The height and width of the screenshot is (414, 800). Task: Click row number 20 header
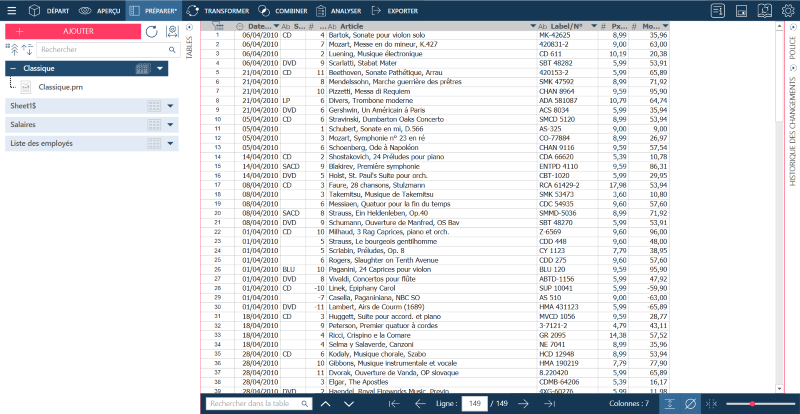pyautogui.click(x=217, y=213)
